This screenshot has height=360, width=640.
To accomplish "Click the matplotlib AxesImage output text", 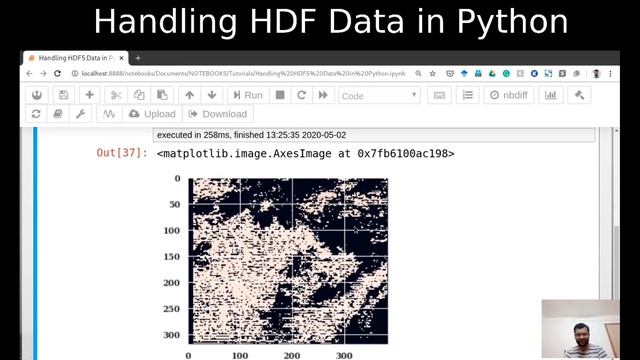I will click(305, 153).
